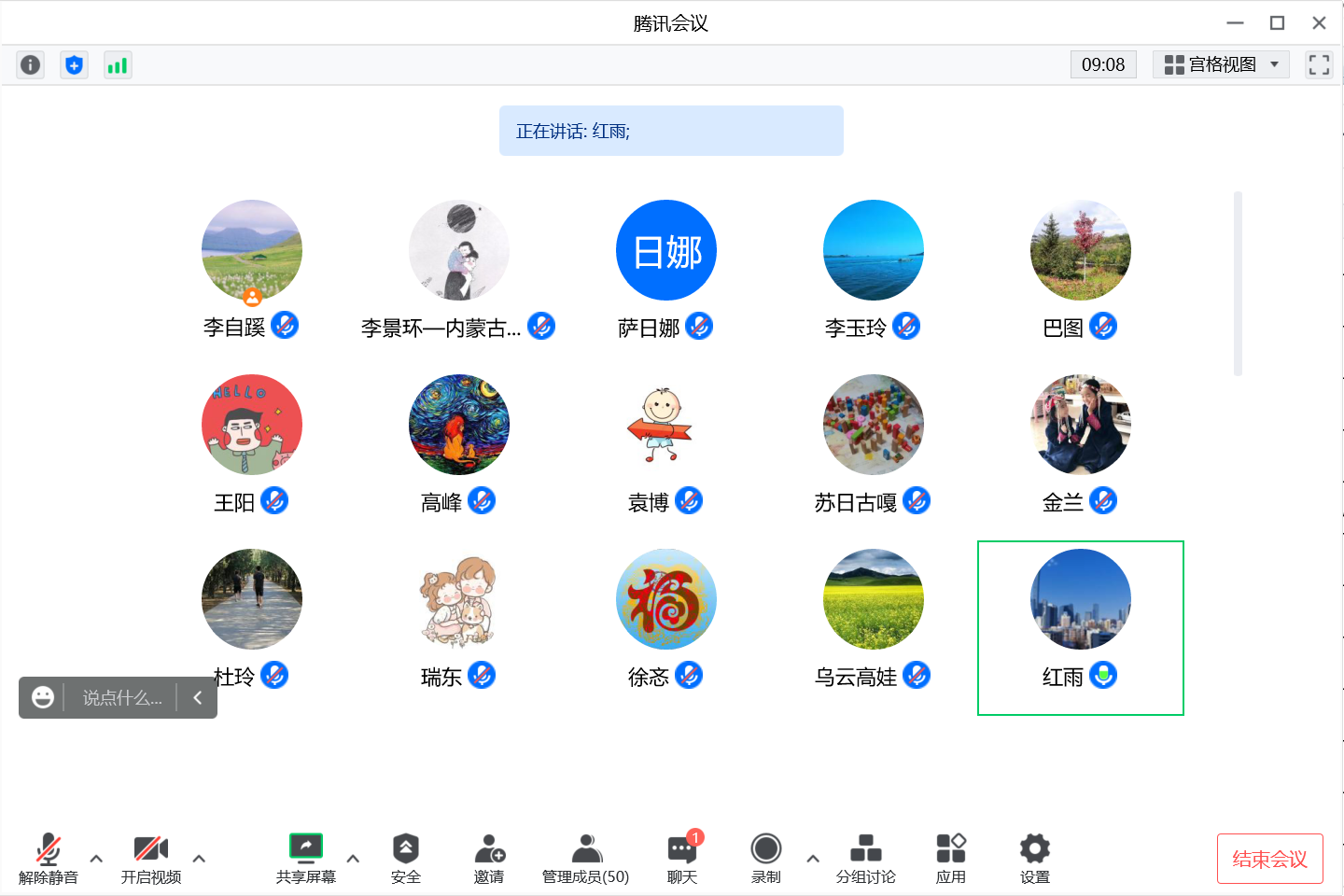Viewport: 1344px width, 896px height.
Task: Enter fullscreen mode
Action: pyautogui.click(x=1319, y=64)
